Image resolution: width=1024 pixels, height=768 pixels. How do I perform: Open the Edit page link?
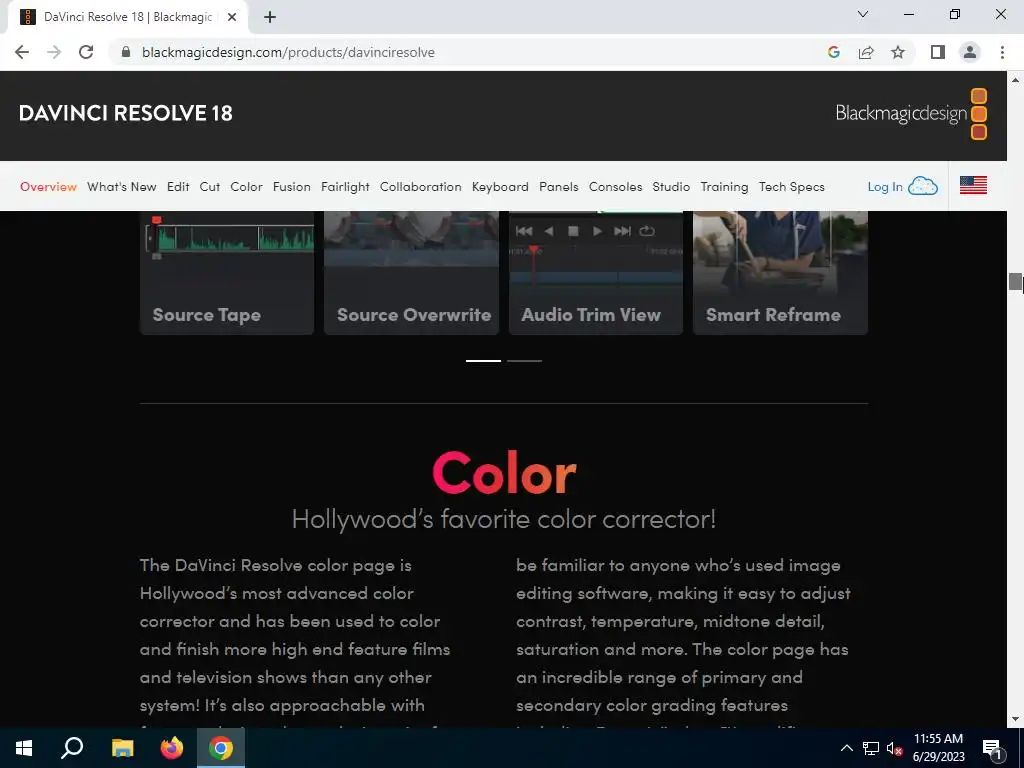[178, 187]
